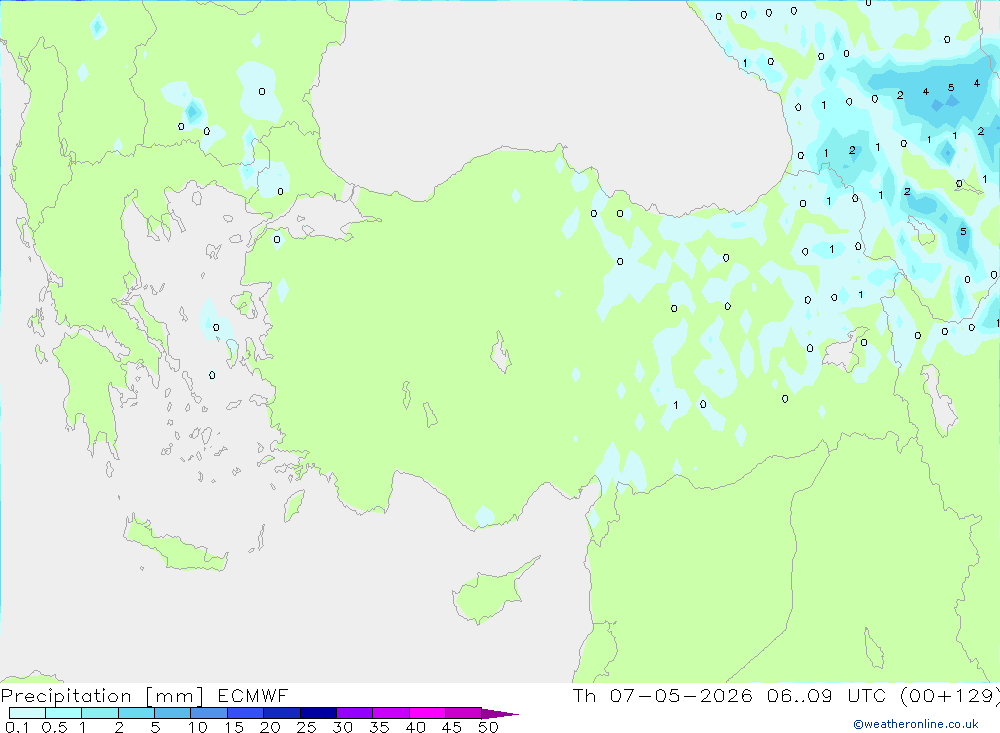This screenshot has width=1000, height=733.
Task: Click the legend label 40
Action: coord(415,727)
